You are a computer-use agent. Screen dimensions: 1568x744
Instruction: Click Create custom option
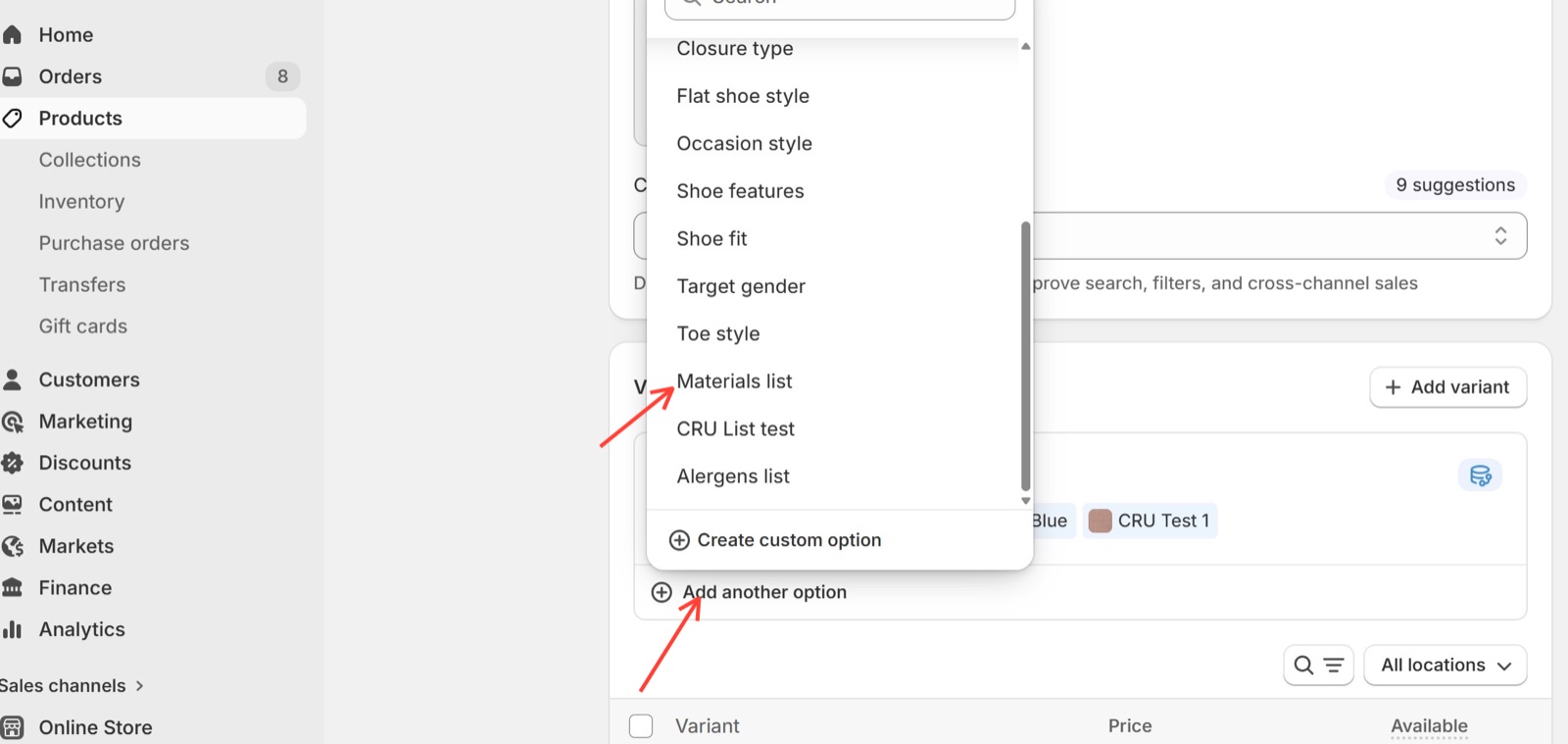point(789,540)
